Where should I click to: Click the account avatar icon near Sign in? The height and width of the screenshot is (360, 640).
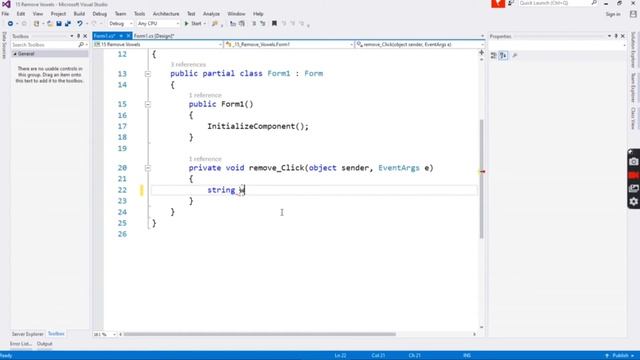pyautogui.click(x=633, y=14)
